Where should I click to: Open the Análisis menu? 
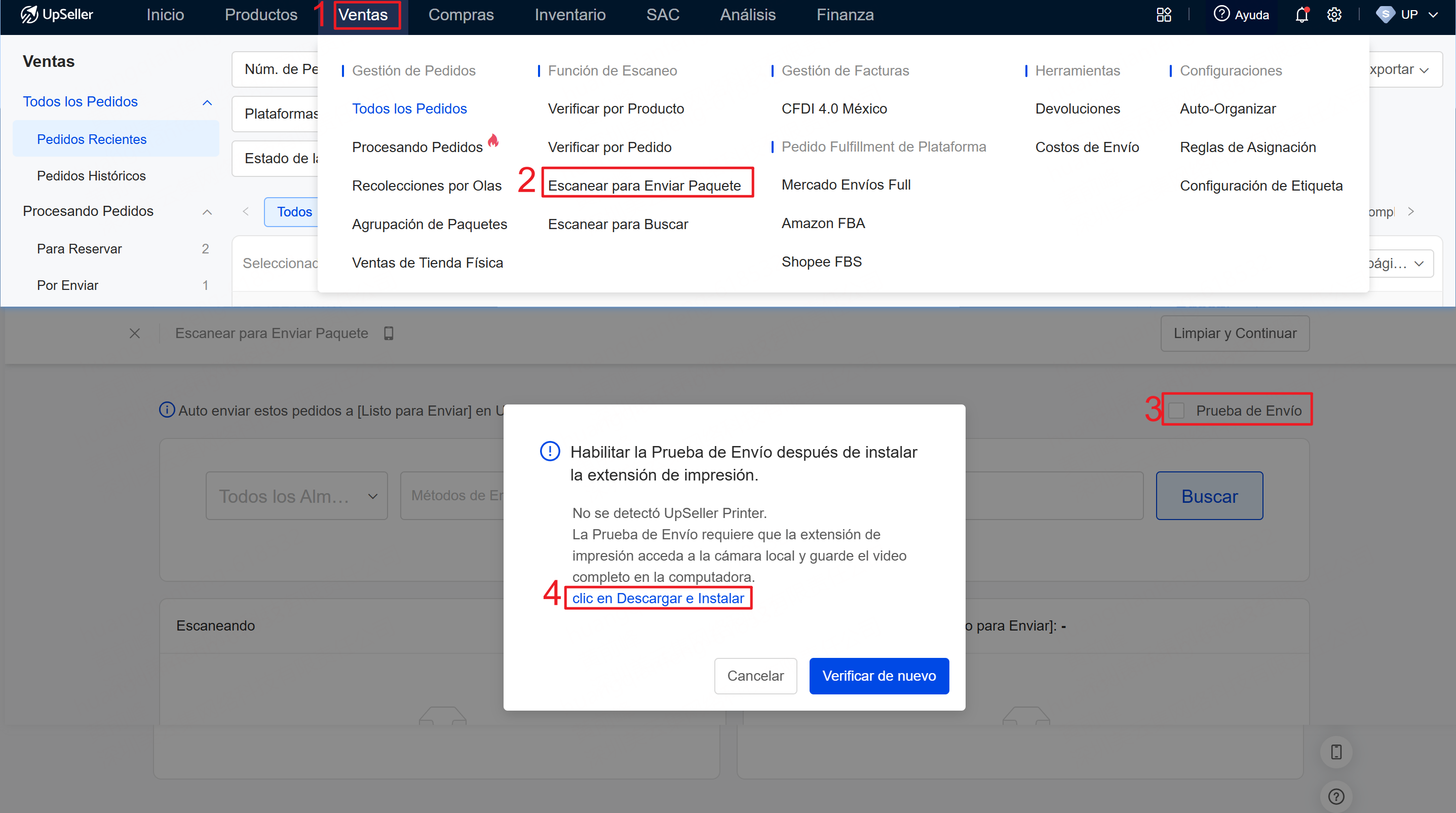(x=748, y=15)
